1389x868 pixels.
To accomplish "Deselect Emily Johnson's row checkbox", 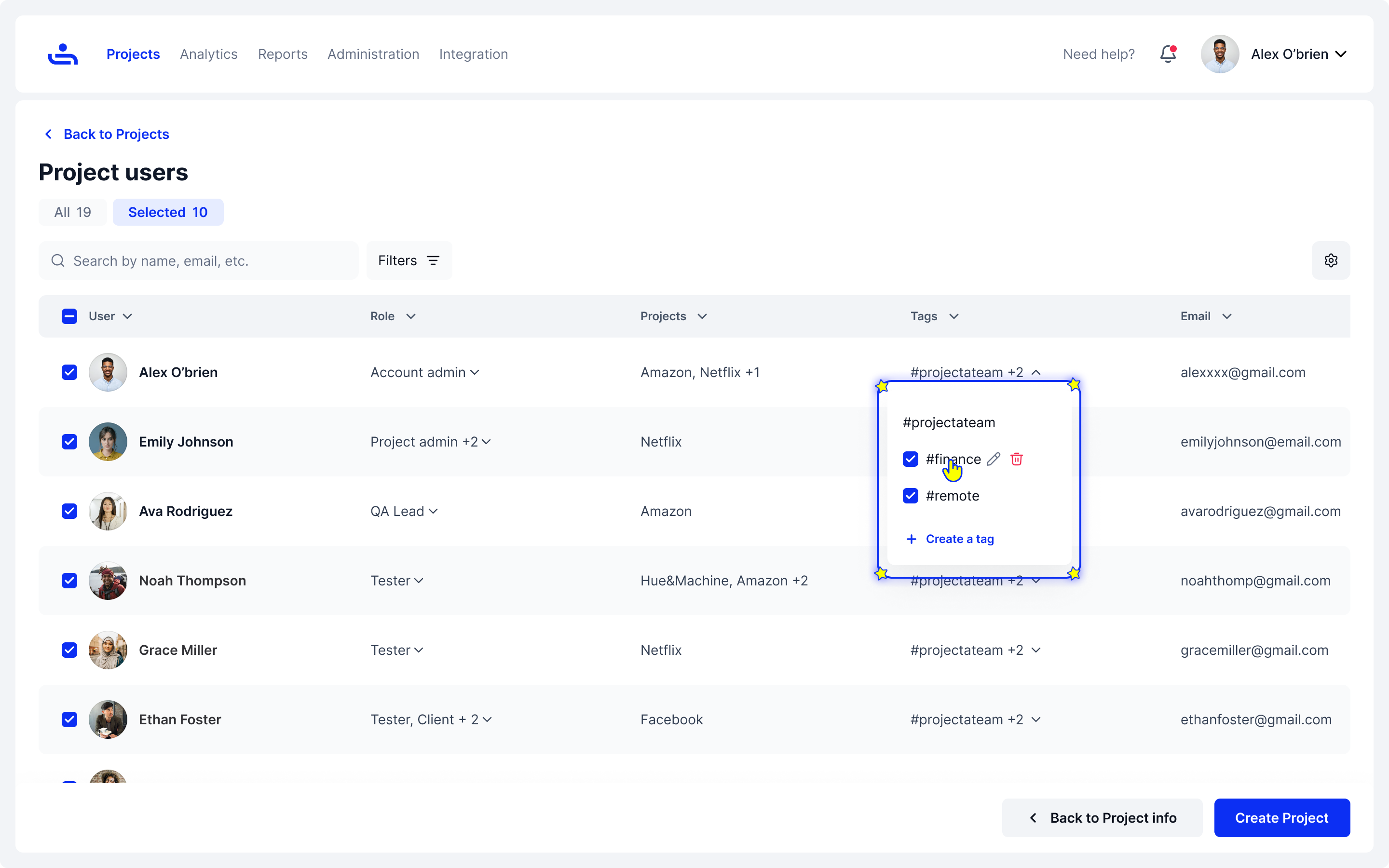I will click(x=69, y=441).
